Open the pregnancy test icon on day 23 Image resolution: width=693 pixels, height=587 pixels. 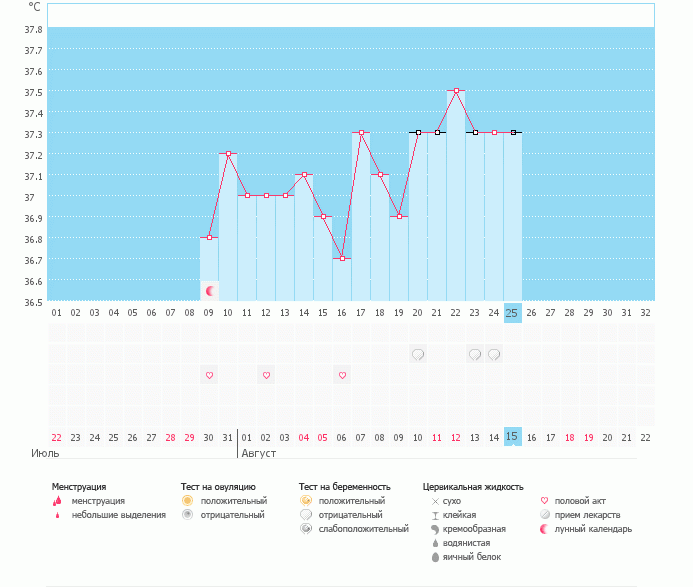point(475,354)
